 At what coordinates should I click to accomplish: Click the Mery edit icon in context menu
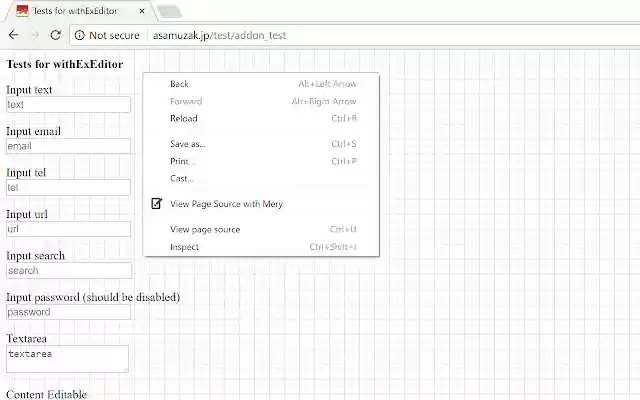click(156, 203)
